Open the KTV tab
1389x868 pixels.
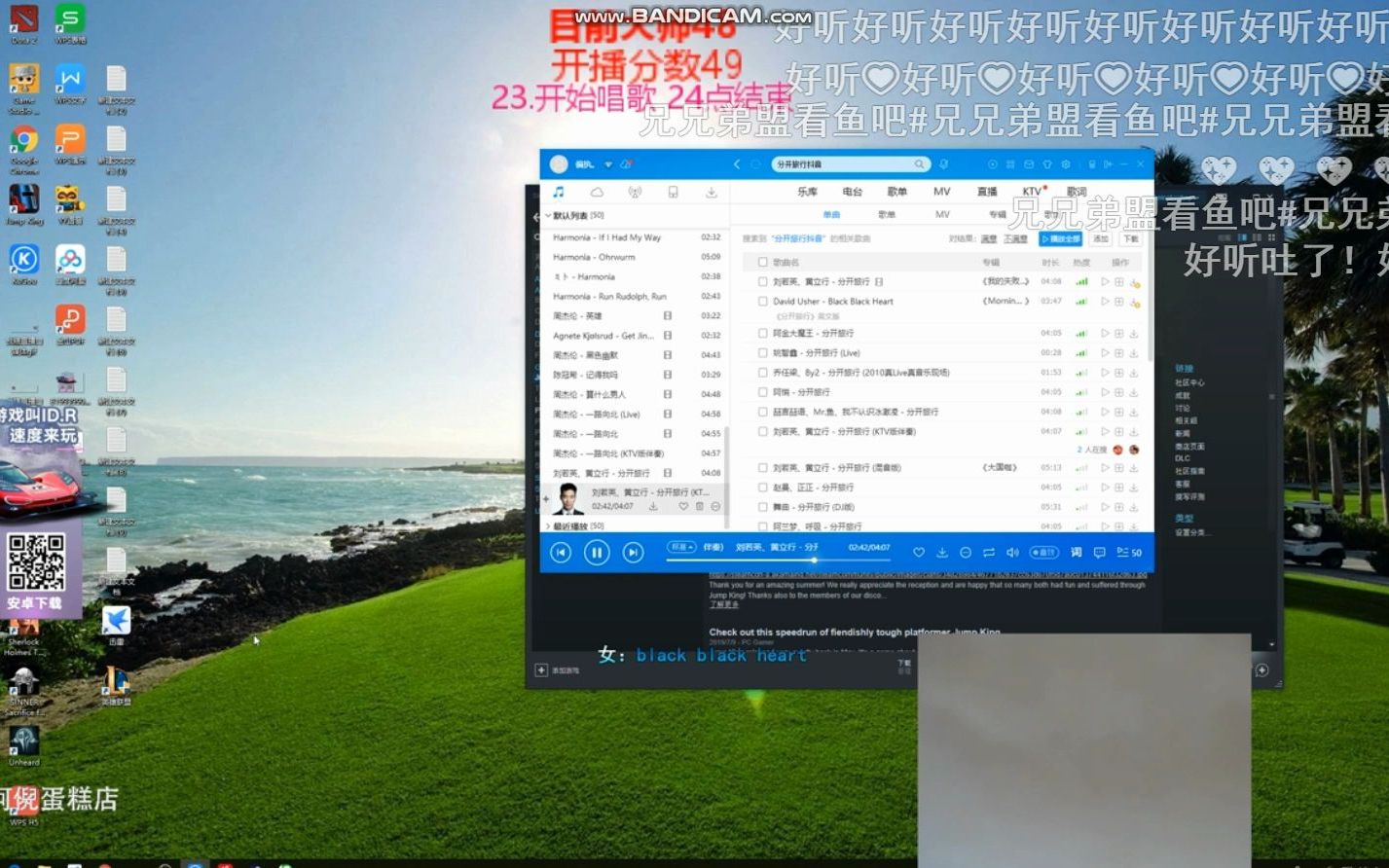click(1032, 192)
